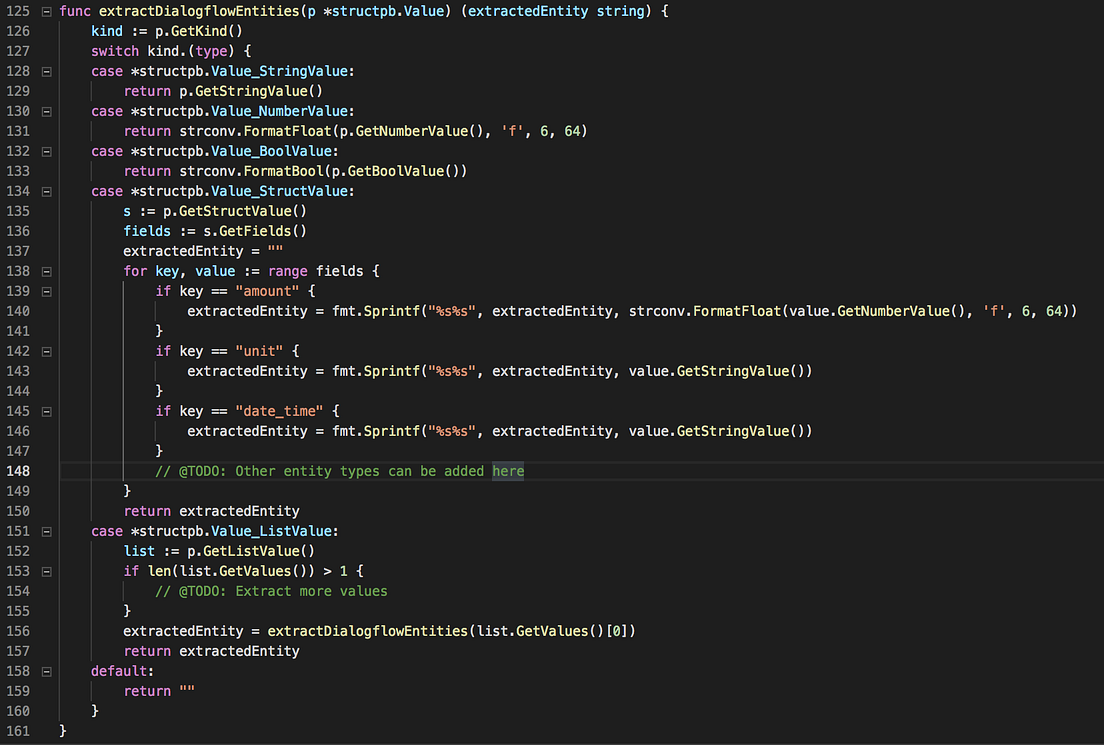
Task: Click the highlighted word here on line 148
Action: point(507,470)
